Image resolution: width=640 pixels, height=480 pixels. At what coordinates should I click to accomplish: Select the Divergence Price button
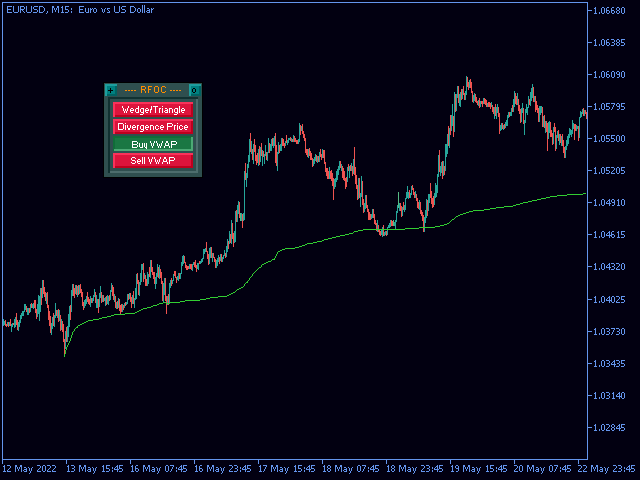[153, 127]
